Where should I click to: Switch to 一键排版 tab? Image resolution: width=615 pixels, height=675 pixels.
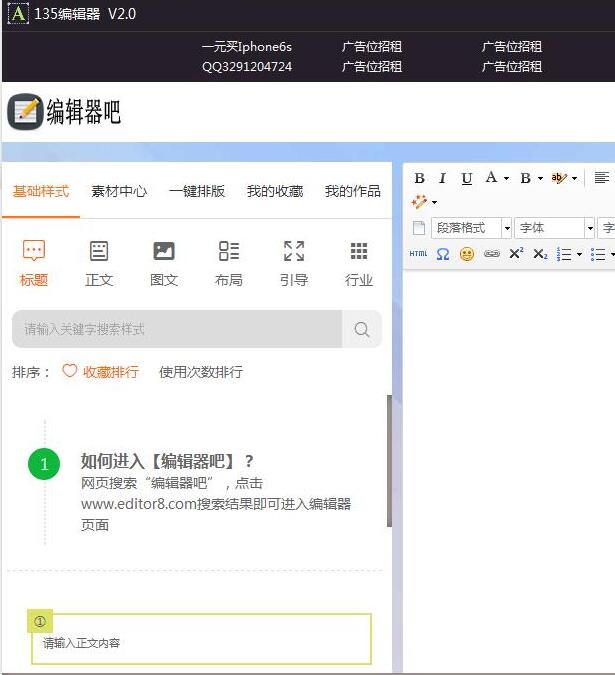(x=197, y=191)
